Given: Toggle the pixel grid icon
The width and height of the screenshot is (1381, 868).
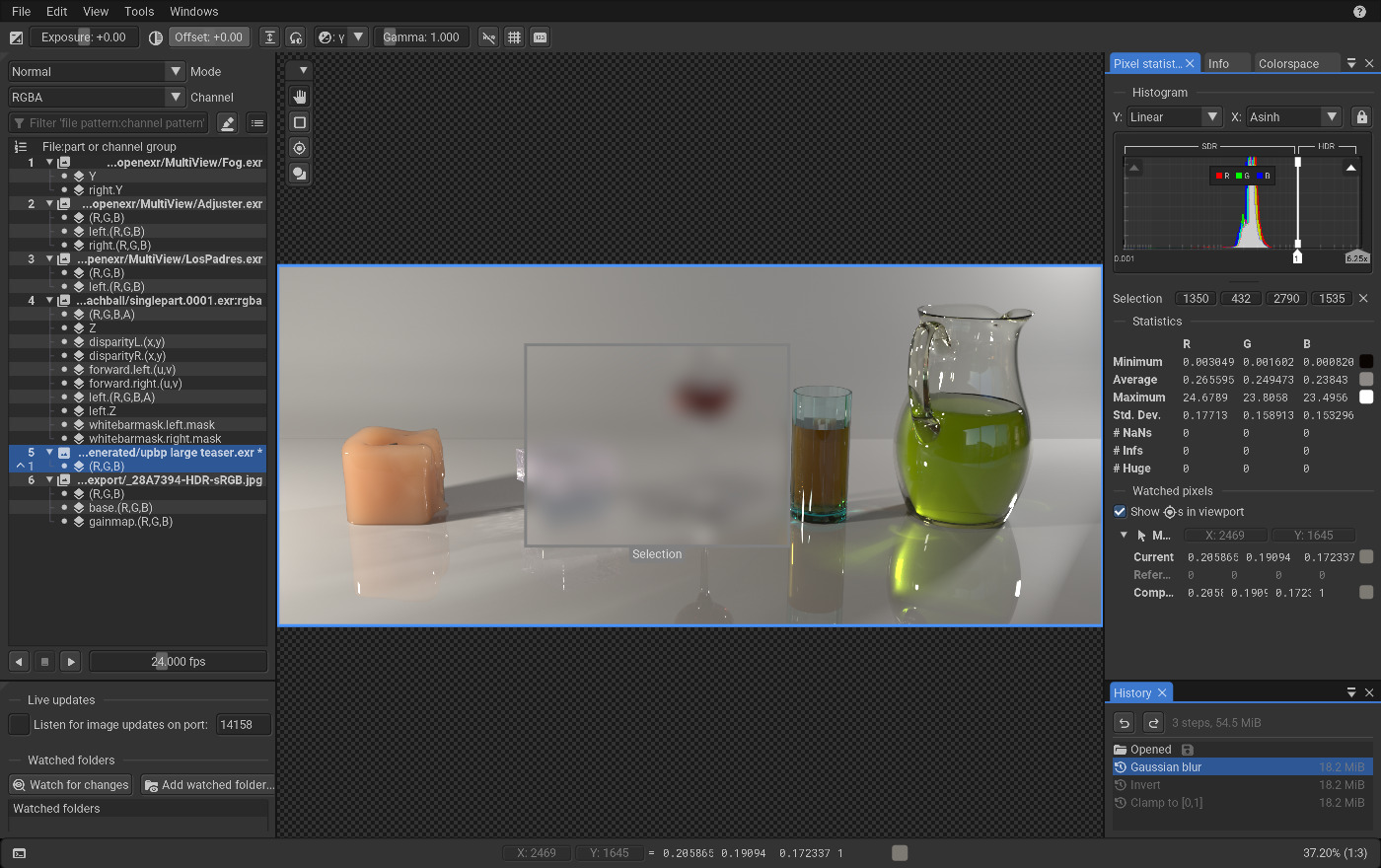Looking at the screenshot, I should pyautogui.click(x=514, y=37).
